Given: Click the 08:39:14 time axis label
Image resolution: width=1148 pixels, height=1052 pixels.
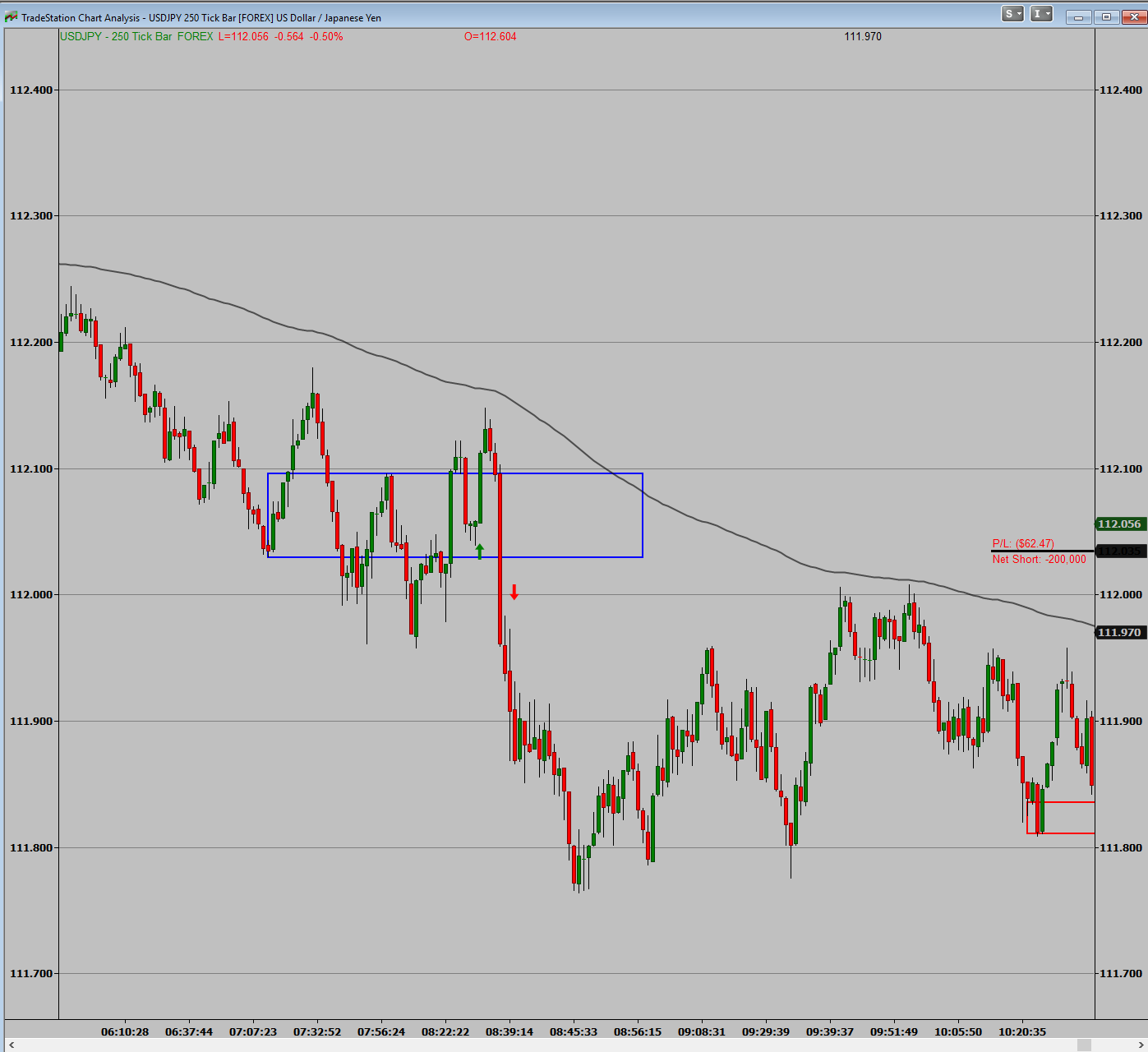Looking at the screenshot, I should click(509, 1032).
